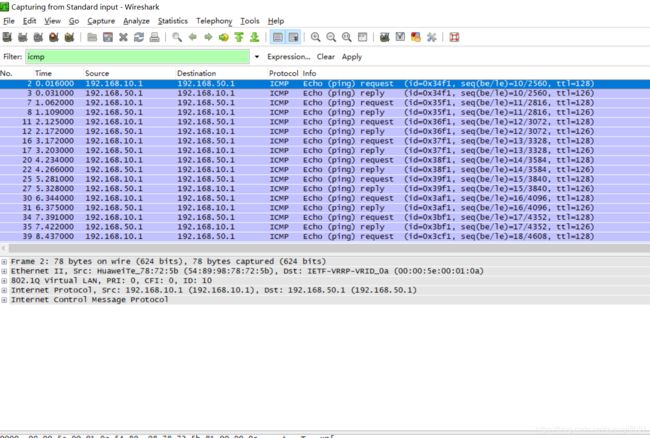Screen dimensions: 650x438
Task: Edit coloring rules icon
Action: pos(416,37)
